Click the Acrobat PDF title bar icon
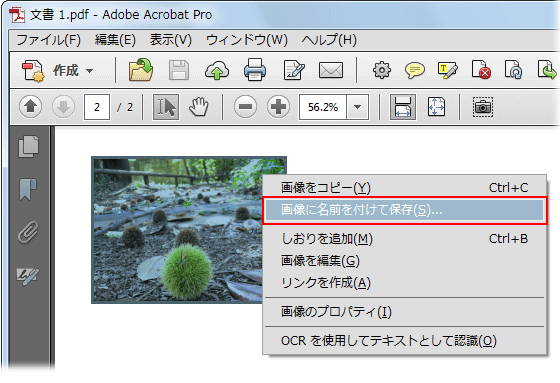 point(16,15)
